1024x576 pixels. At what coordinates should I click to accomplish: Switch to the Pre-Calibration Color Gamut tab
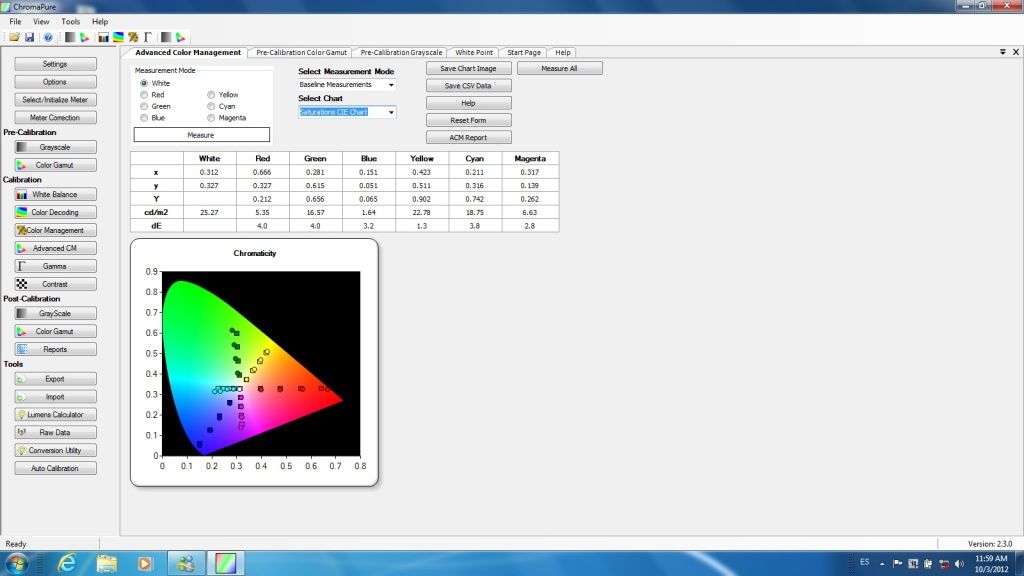pos(301,52)
